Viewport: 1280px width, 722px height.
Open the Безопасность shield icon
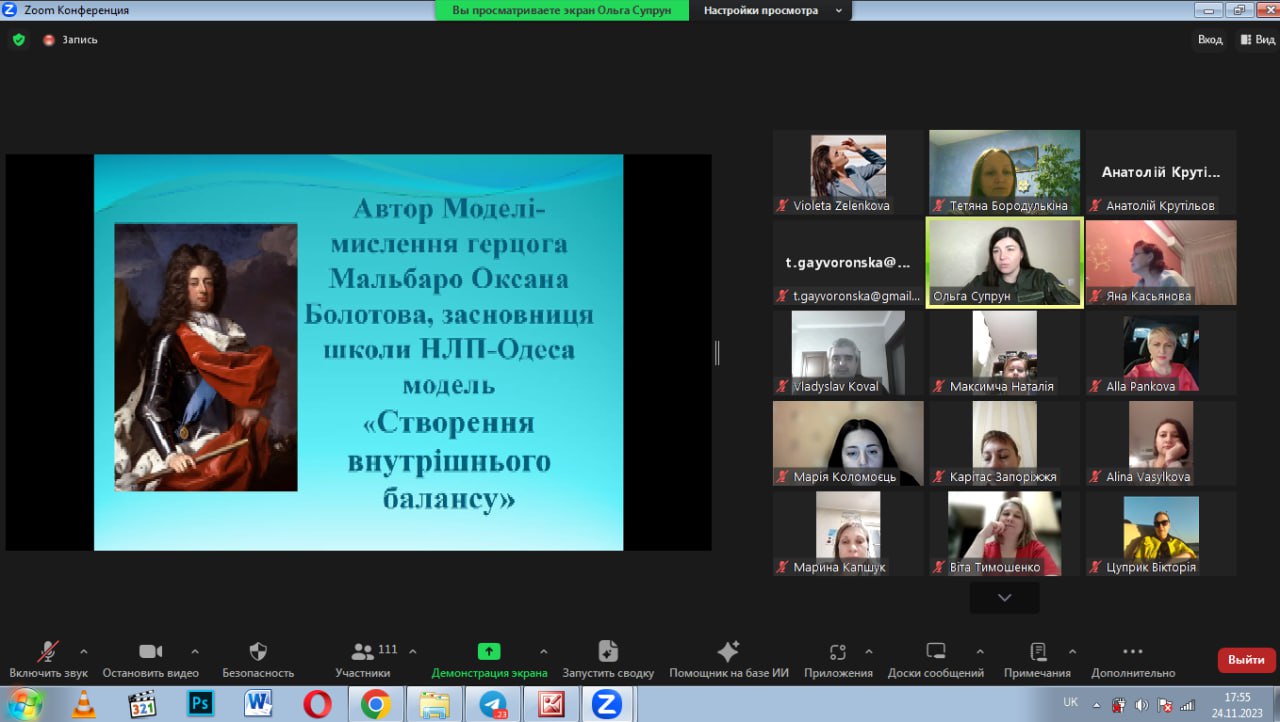(x=258, y=652)
